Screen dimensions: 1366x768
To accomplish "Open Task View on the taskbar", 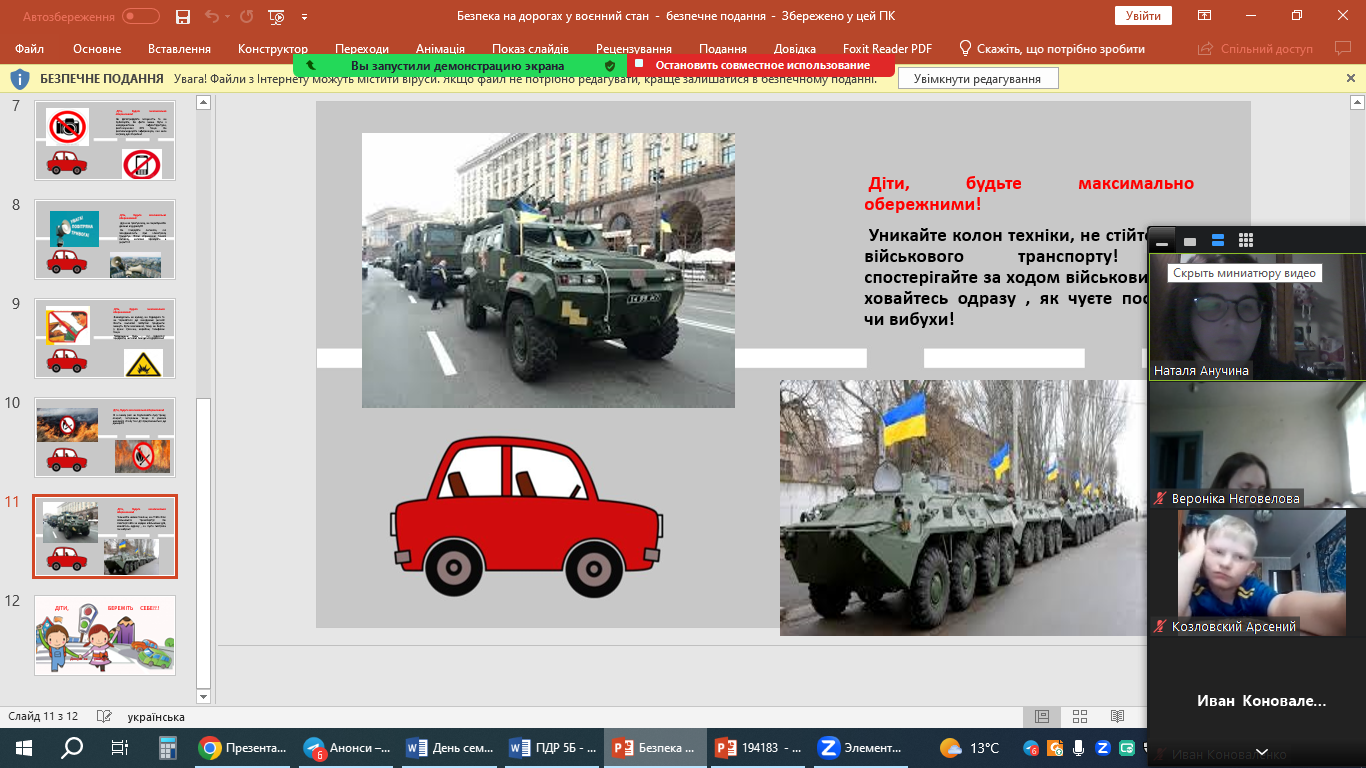I will pyautogui.click(x=120, y=747).
